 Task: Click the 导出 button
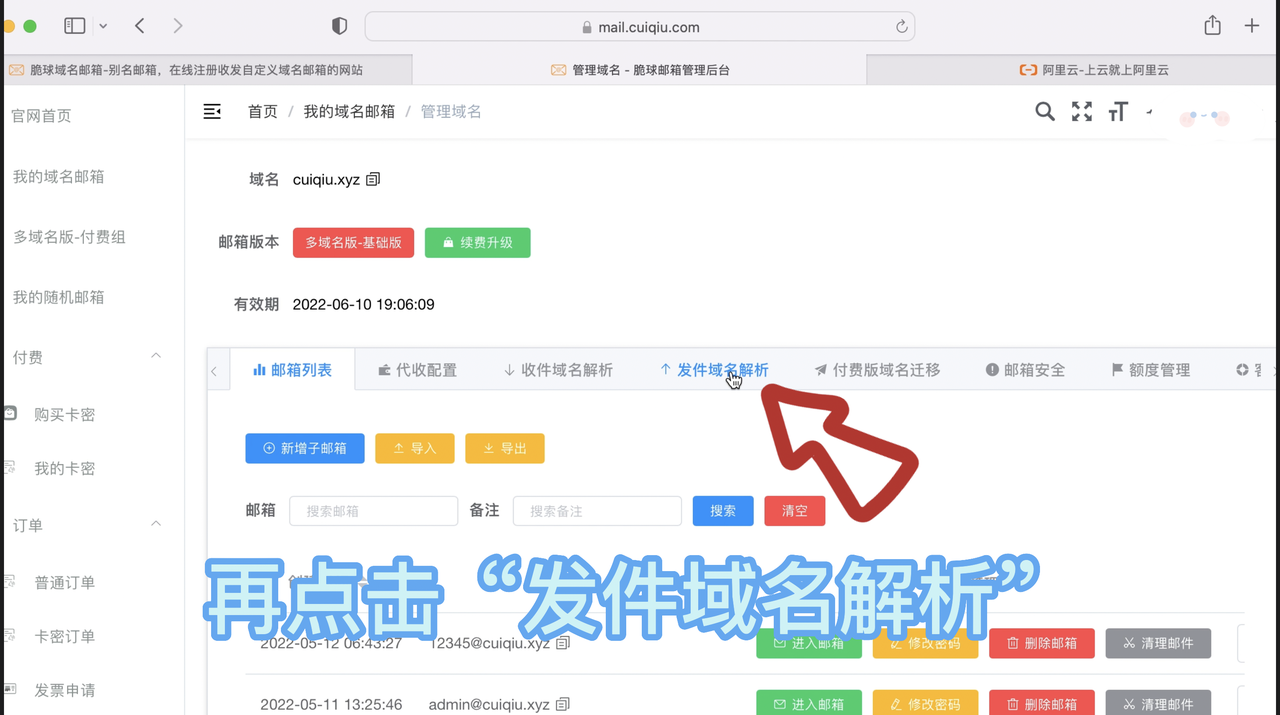click(505, 448)
